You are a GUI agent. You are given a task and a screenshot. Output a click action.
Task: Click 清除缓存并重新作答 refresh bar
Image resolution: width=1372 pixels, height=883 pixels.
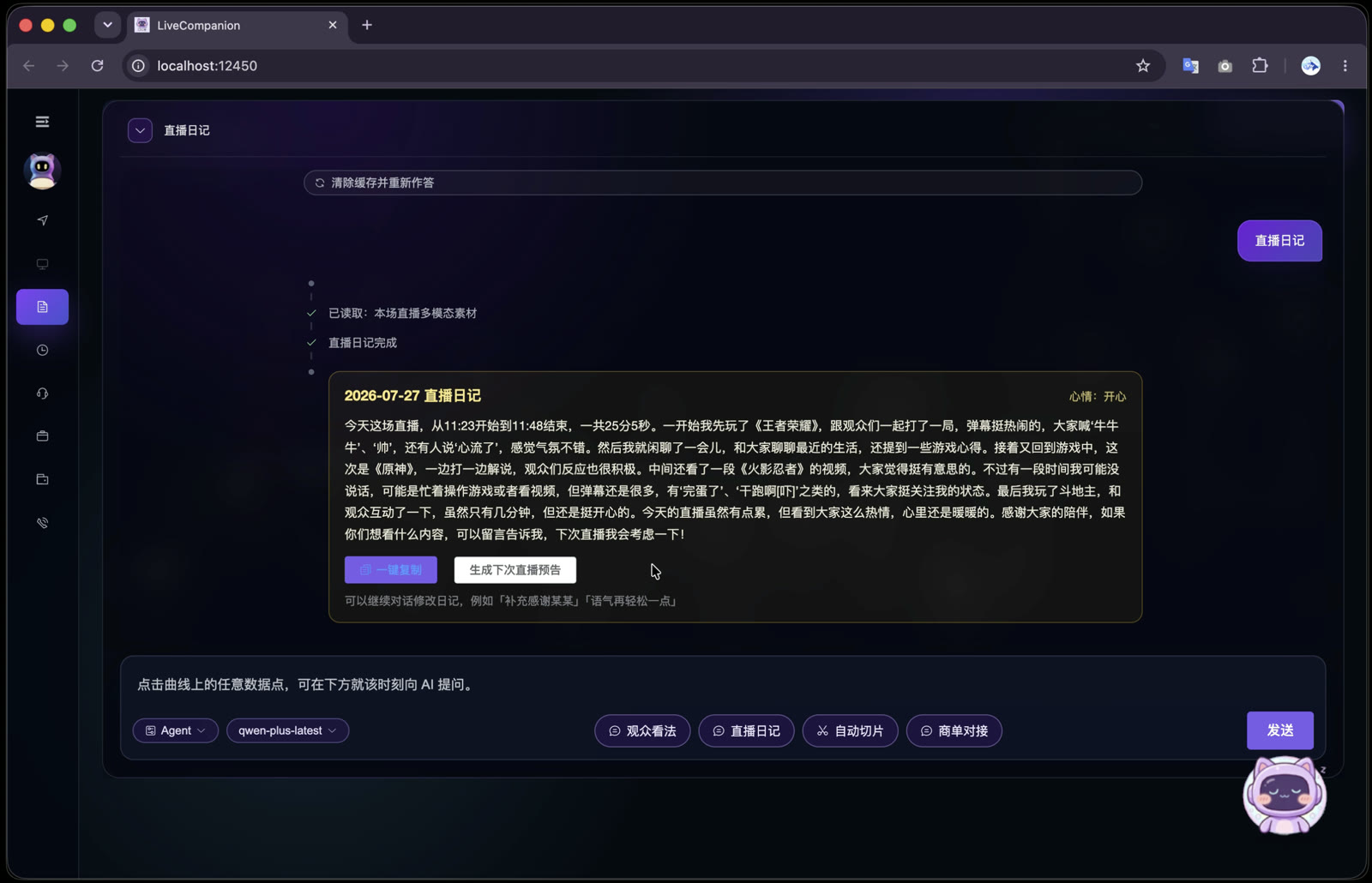723,183
